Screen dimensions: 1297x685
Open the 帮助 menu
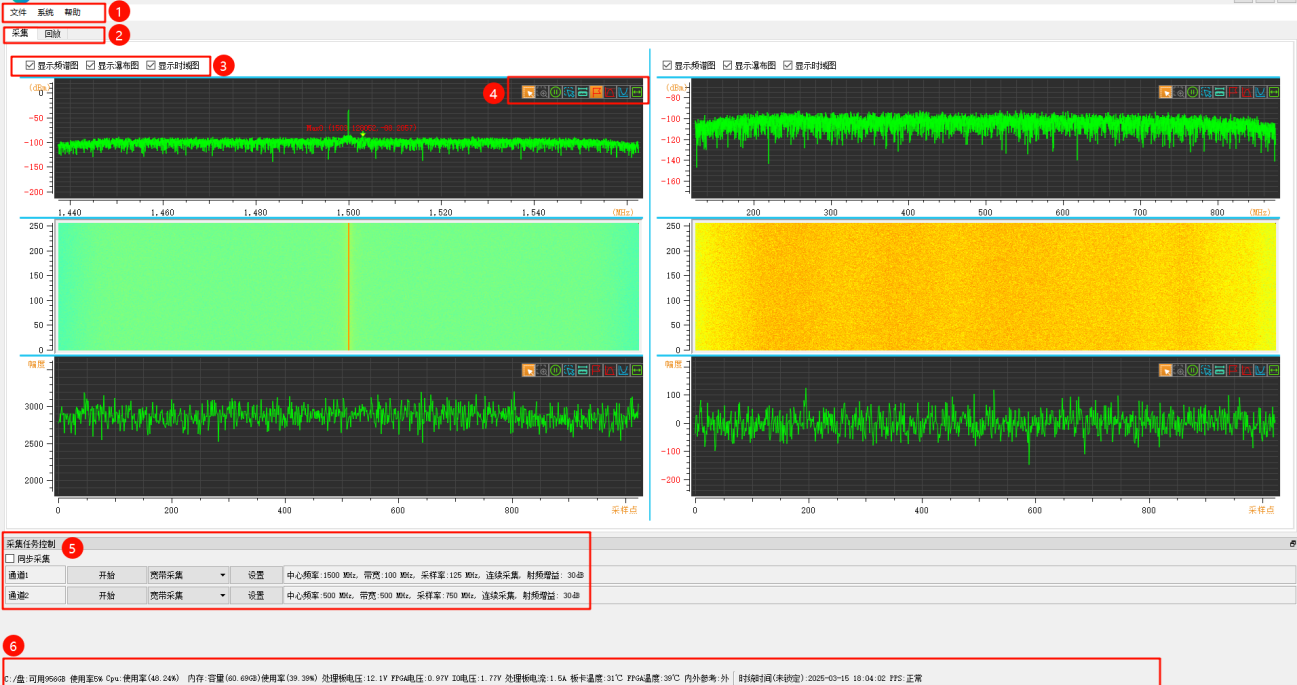pyautogui.click(x=72, y=12)
